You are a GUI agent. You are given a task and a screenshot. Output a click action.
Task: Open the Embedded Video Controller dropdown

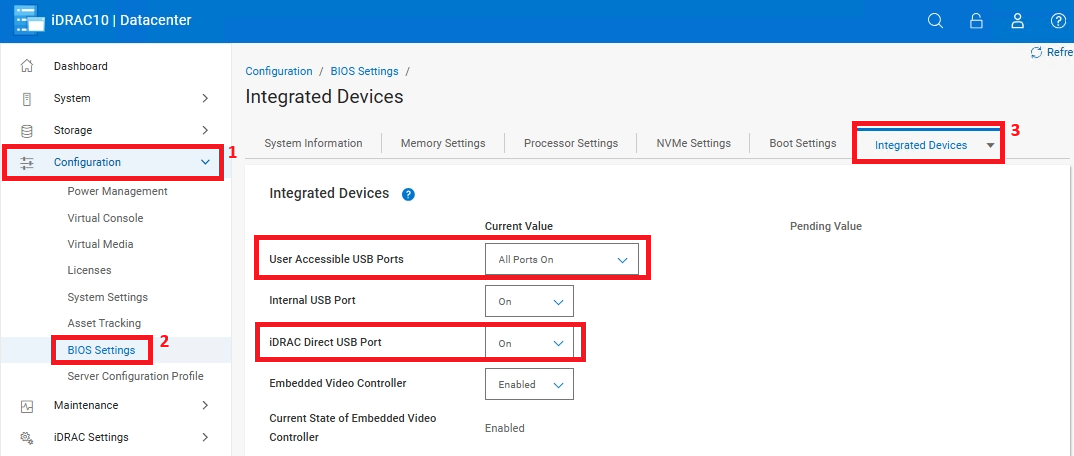[x=529, y=384]
